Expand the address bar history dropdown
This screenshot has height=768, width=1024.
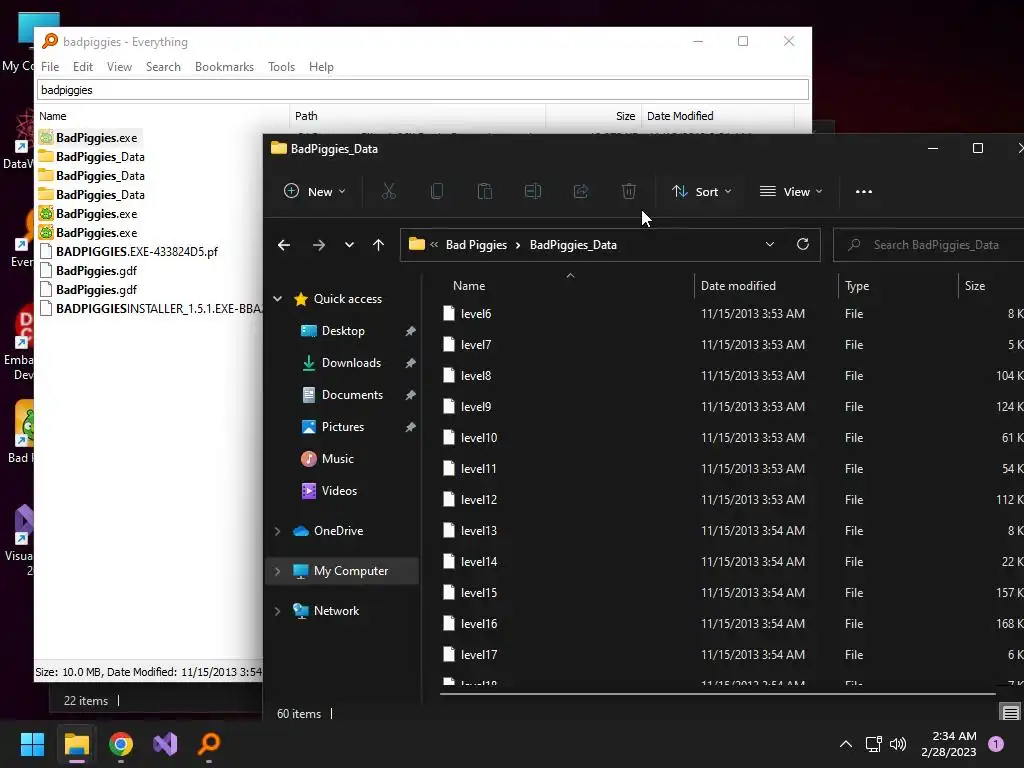coord(770,244)
